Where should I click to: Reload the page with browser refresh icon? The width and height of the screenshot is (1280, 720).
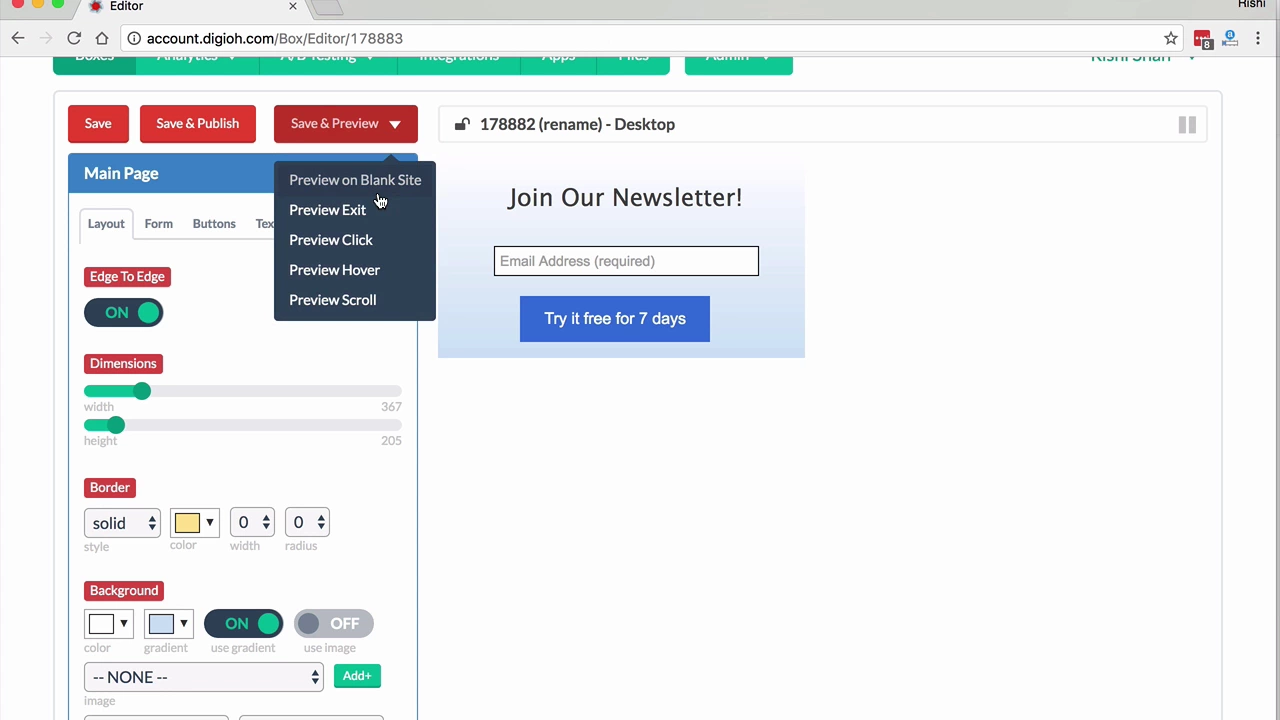coord(74,38)
